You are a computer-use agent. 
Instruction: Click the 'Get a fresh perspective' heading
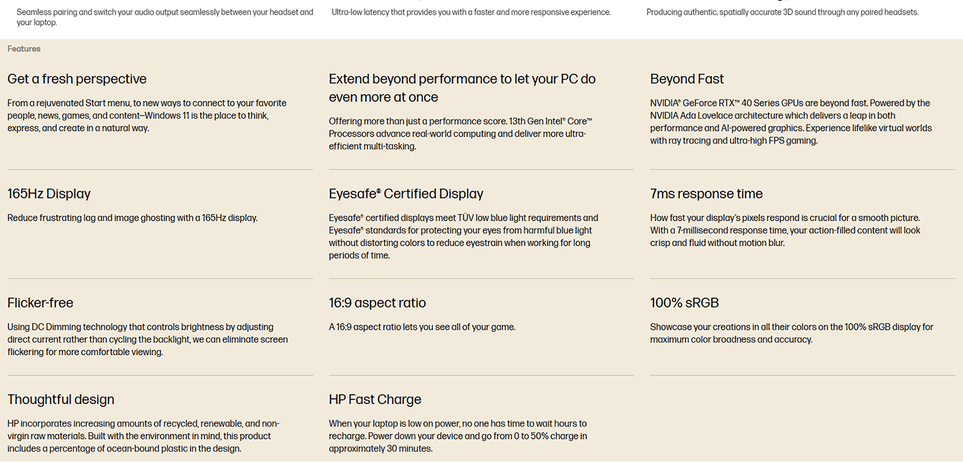[77, 79]
